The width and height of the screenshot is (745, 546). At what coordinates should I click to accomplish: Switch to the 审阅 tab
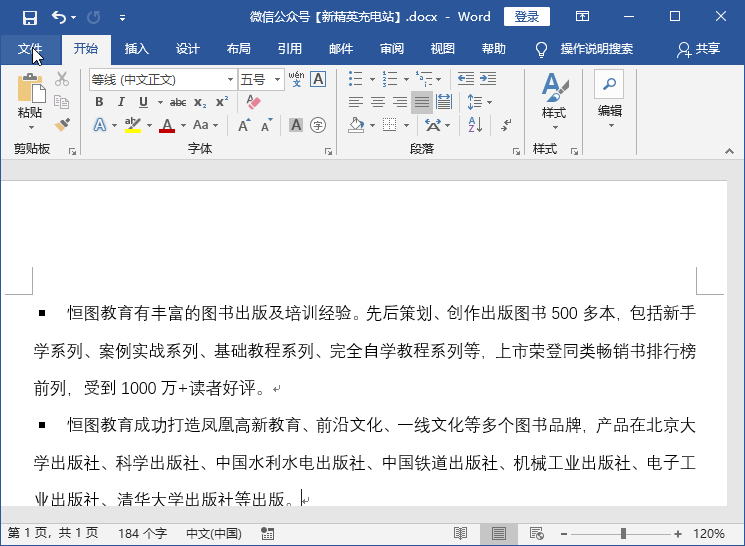[x=392, y=48]
